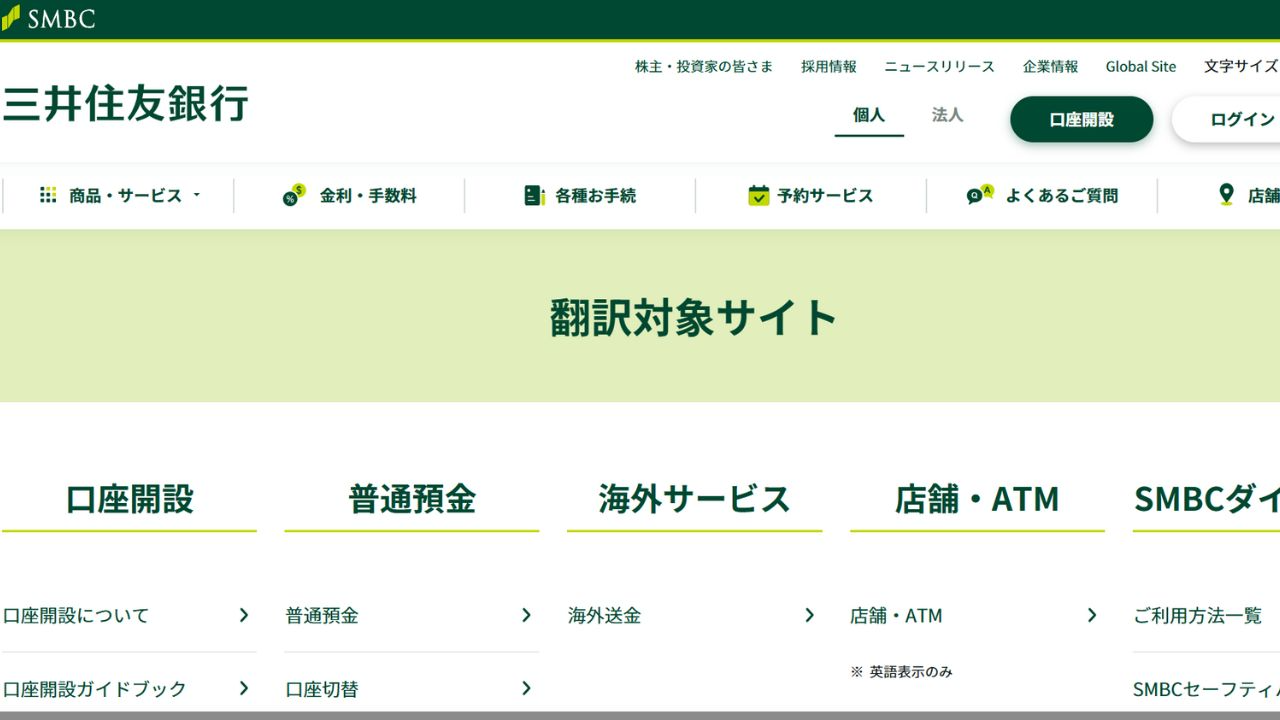
Task: Open the 採用情報 link
Action: point(829,66)
